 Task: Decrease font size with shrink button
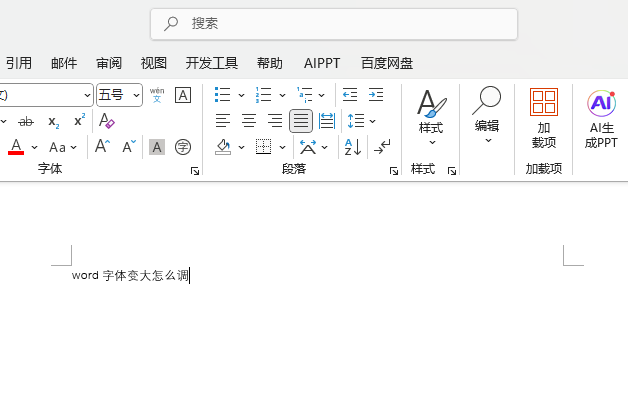point(129,147)
